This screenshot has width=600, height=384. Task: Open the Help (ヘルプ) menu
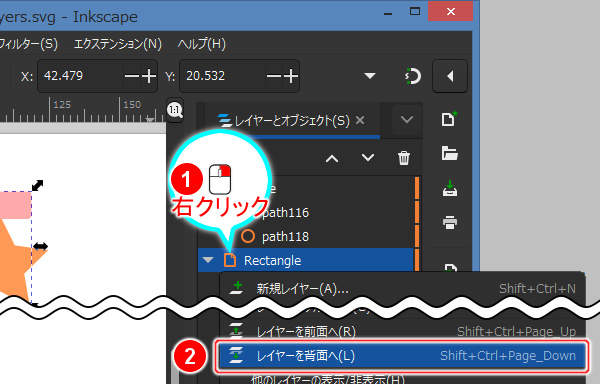(x=202, y=44)
